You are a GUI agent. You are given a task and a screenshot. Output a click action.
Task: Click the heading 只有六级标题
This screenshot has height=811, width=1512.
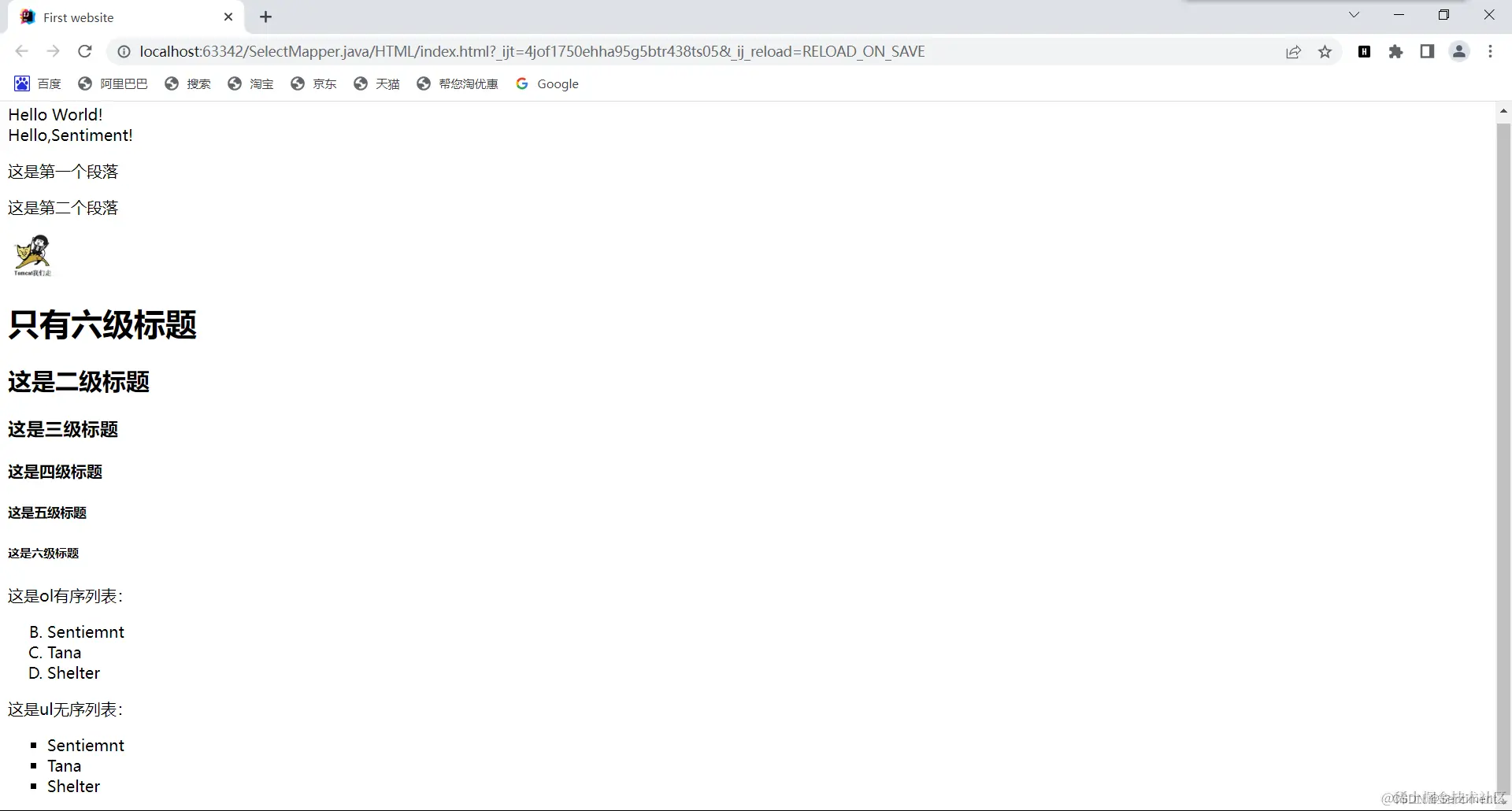pos(102,324)
